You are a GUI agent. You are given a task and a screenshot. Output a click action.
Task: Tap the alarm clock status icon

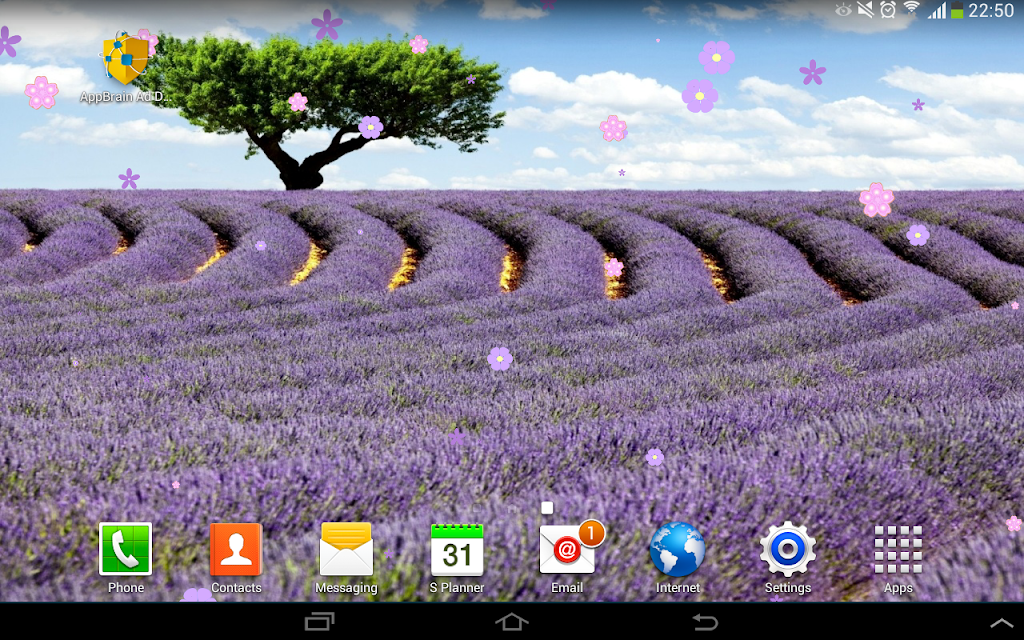(888, 10)
